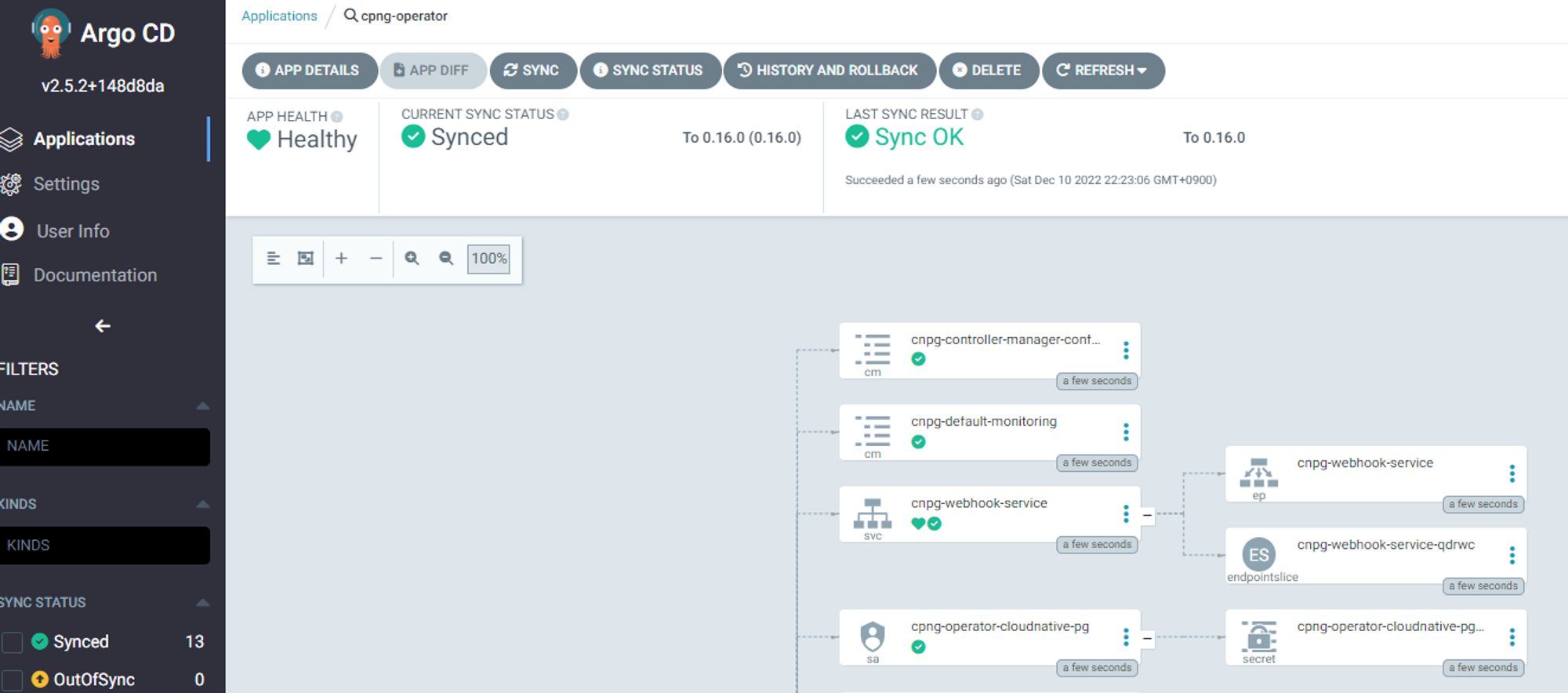Open menu for cnpg-webhook-service-qdrwc node
This screenshot has height=693, width=1568.
(x=1512, y=556)
